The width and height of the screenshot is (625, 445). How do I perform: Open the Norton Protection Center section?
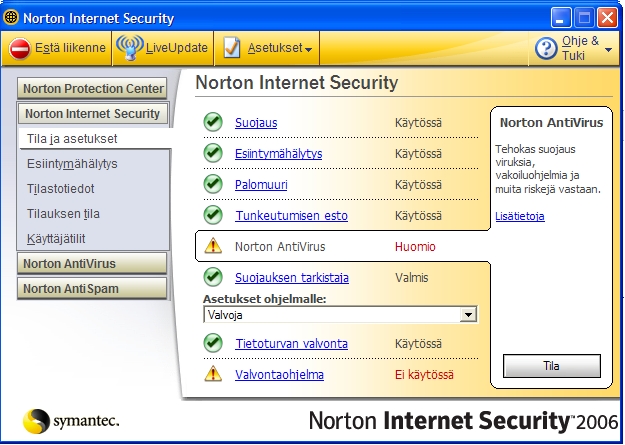click(x=94, y=89)
